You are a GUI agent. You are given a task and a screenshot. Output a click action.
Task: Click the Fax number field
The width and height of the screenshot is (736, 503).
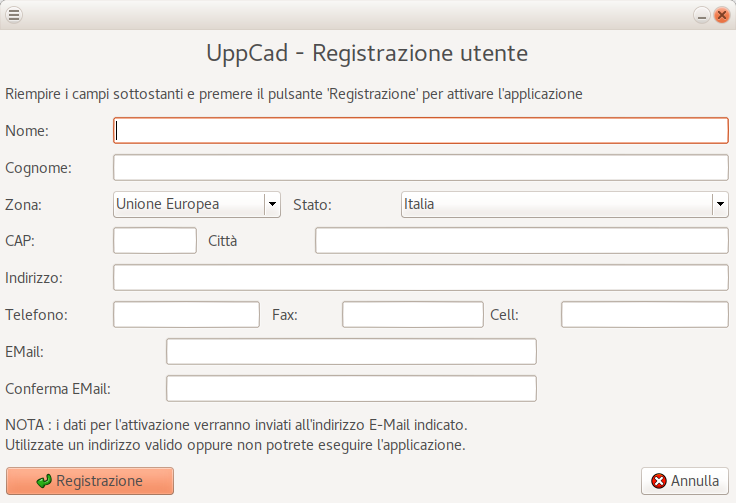pos(412,315)
